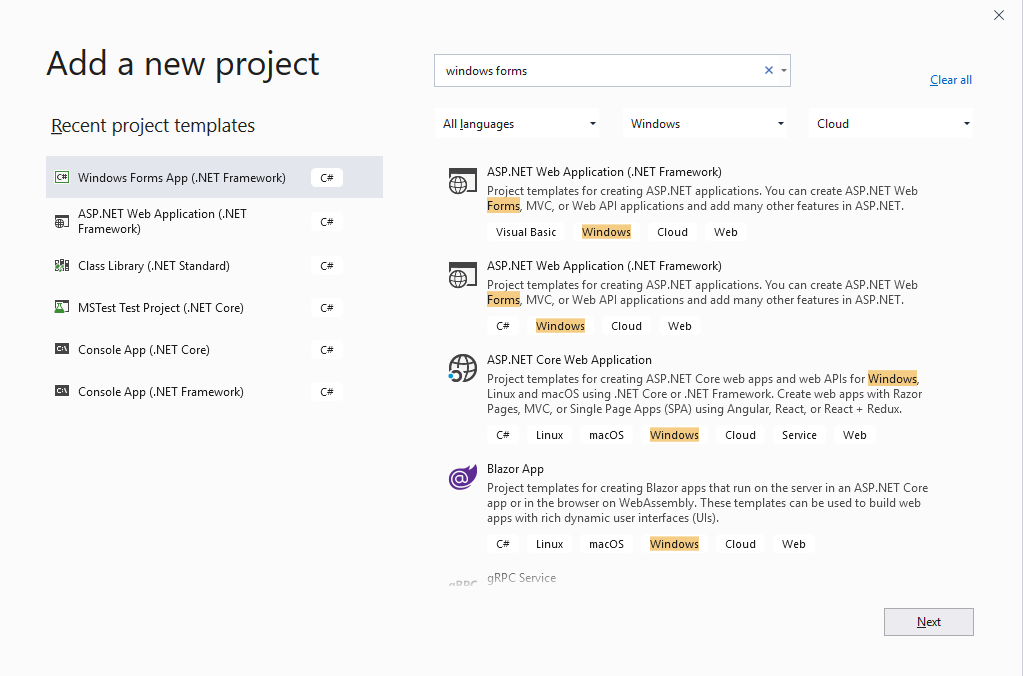Click the purple Blazor App icon
Image resolution: width=1023 pixels, height=676 pixels.
pyautogui.click(x=461, y=477)
